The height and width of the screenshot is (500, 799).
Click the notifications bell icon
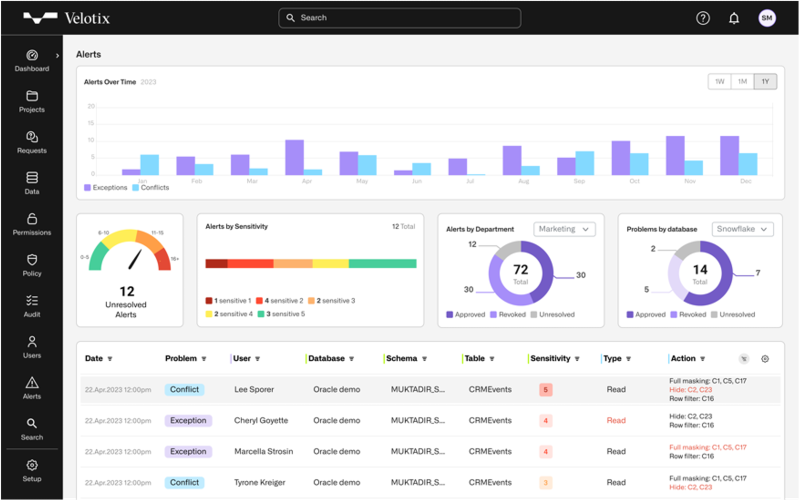pos(734,18)
